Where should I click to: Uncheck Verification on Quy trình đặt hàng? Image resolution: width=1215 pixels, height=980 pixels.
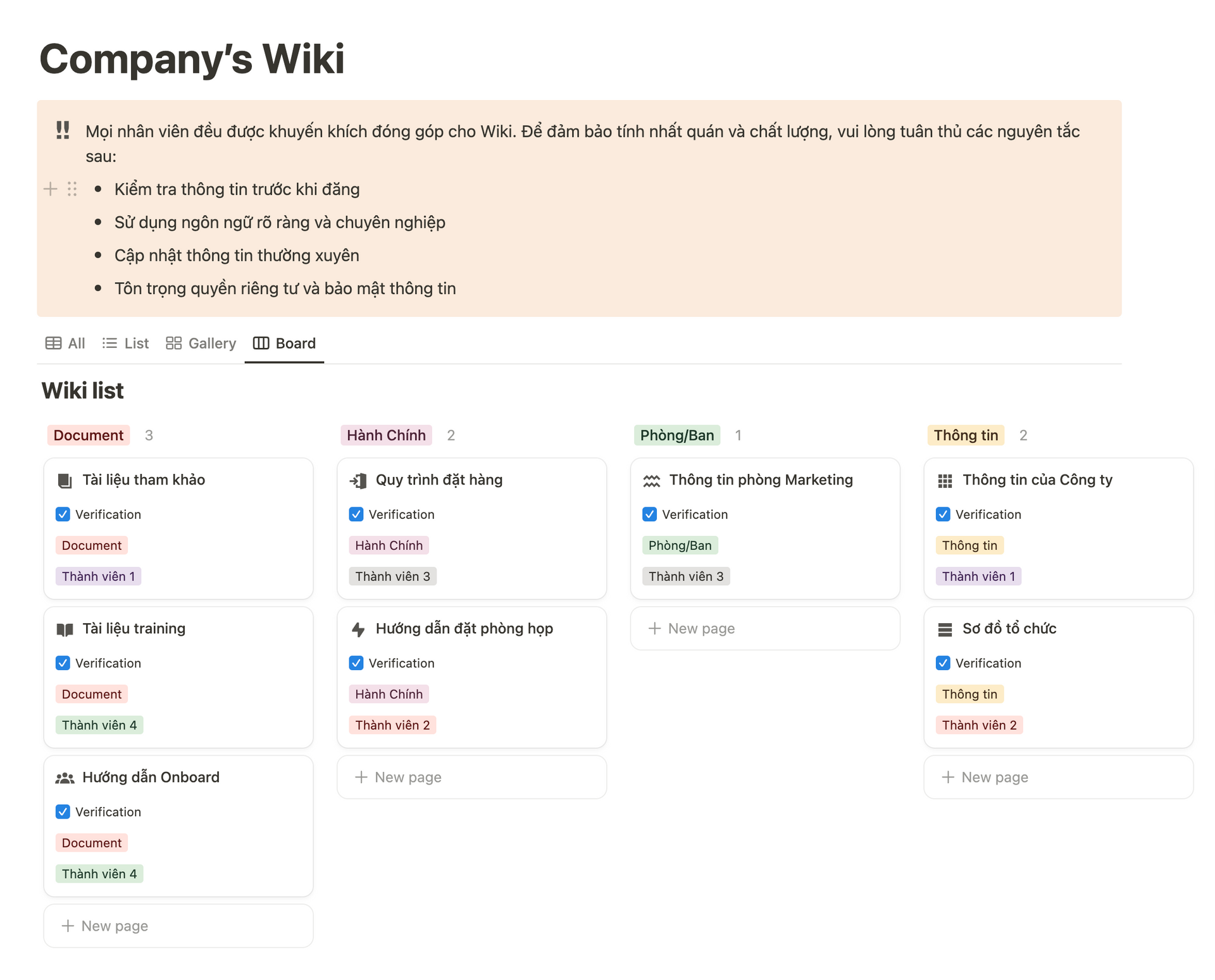point(356,514)
